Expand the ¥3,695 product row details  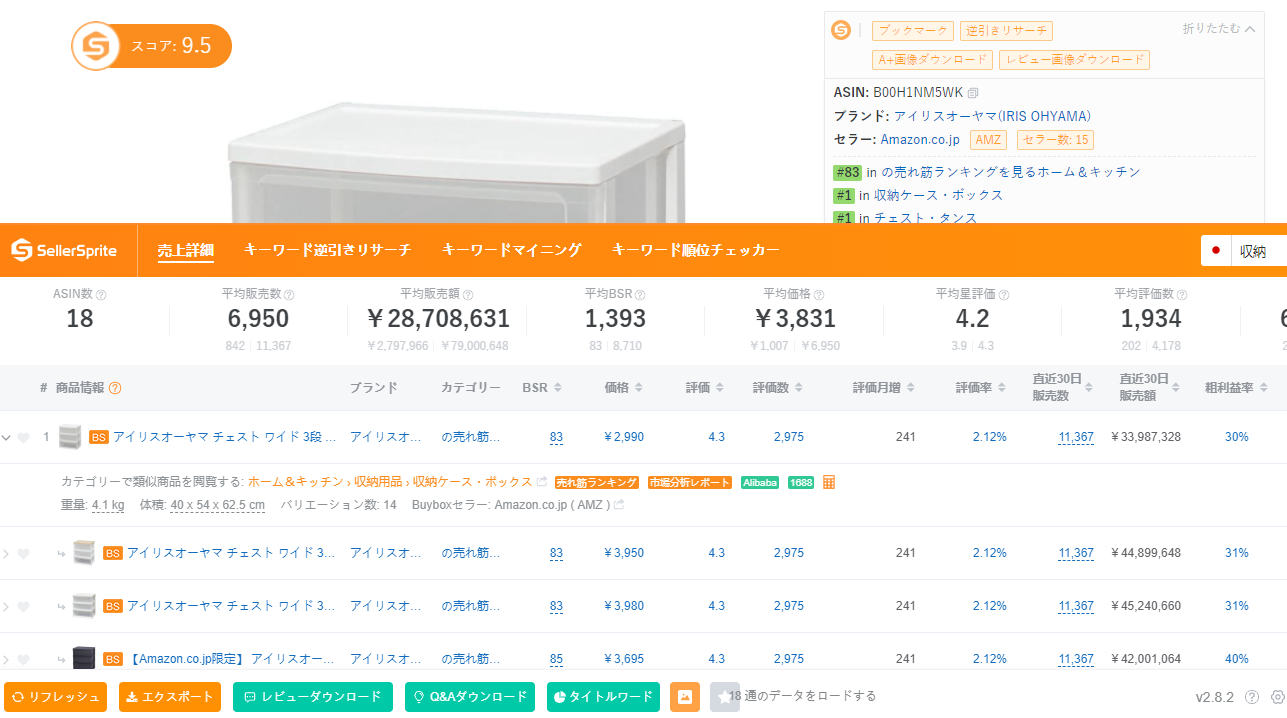coord(6,659)
